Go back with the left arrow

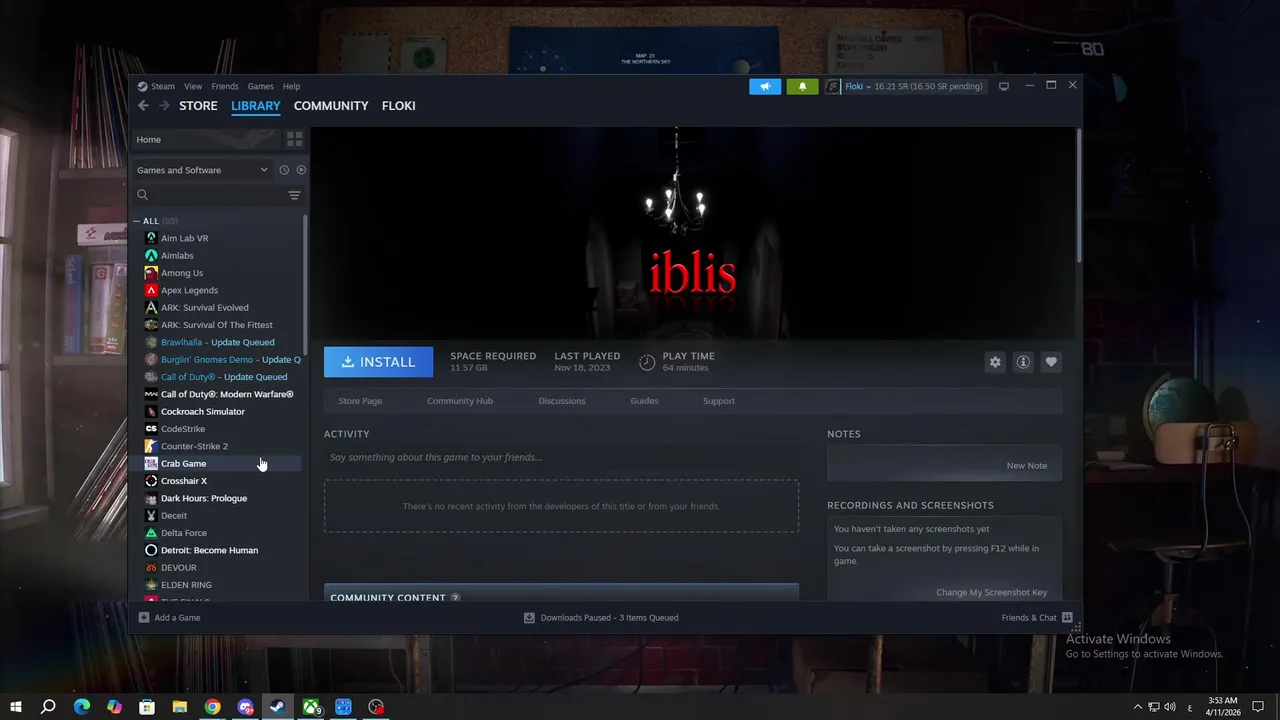point(143,105)
